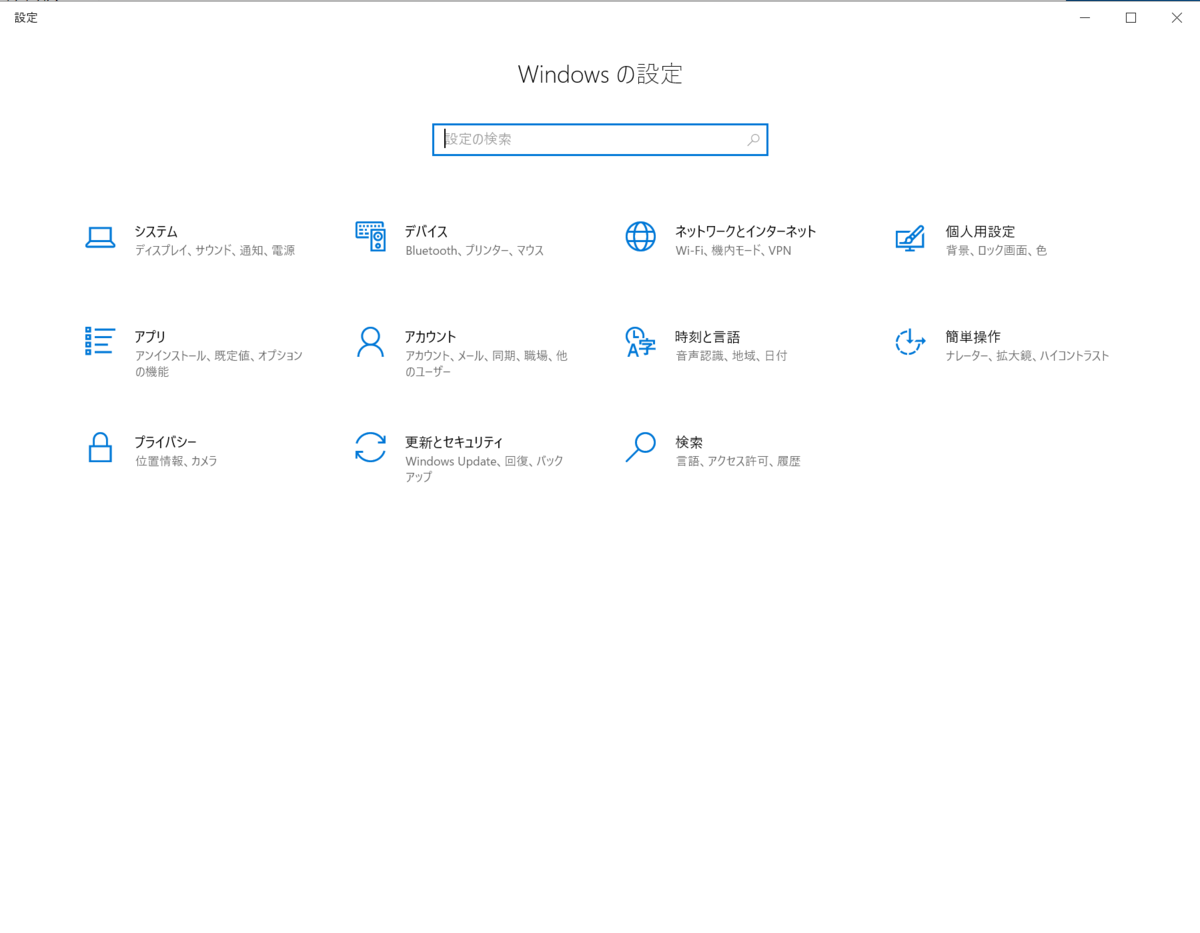Click the magnifier inside the search box
Viewport: 1200px width, 933px height.
(x=753, y=140)
